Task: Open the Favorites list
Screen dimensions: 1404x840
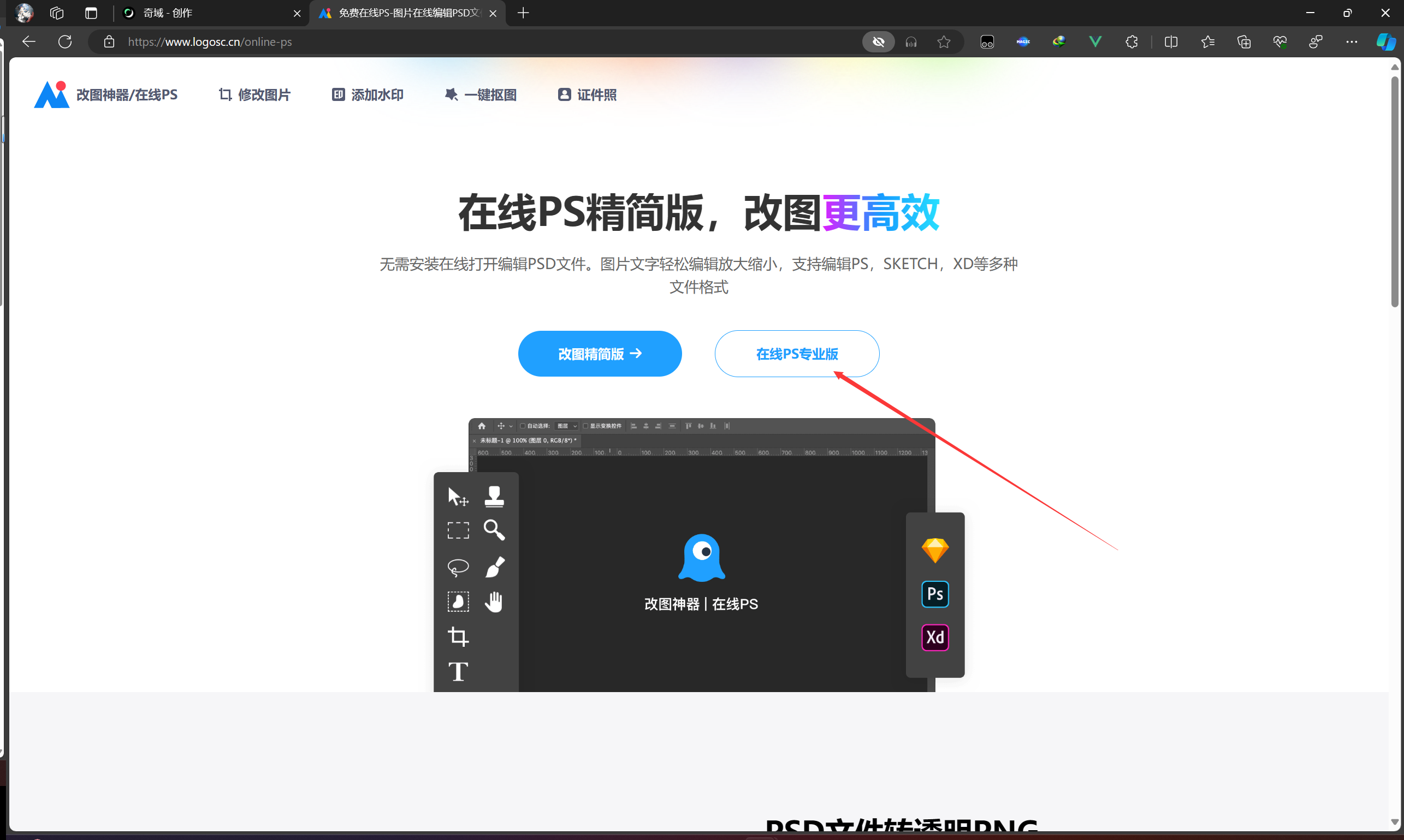Action: tap(1207, 42)
